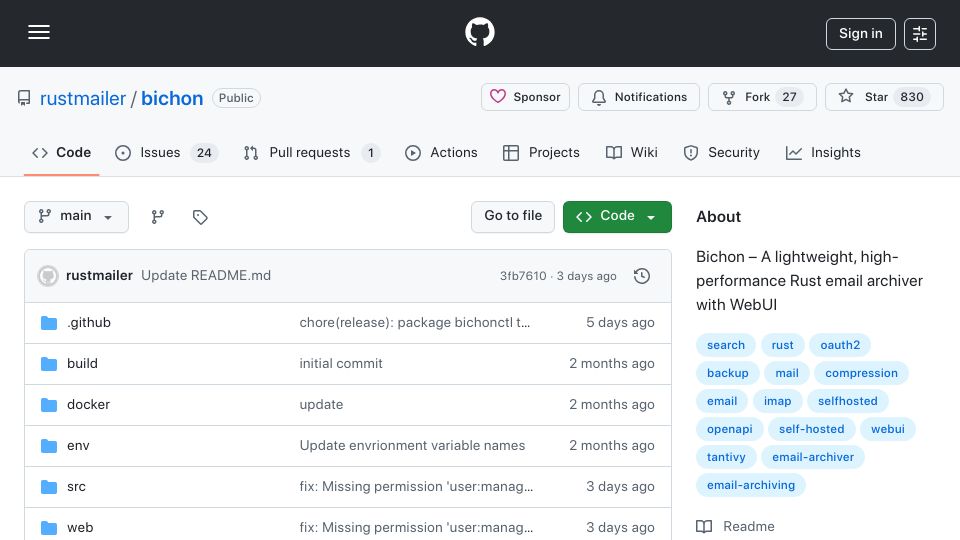960x540 pixels.
Task: Click the Sign in button
Action: pyautogui.click(x=860, y=34)
